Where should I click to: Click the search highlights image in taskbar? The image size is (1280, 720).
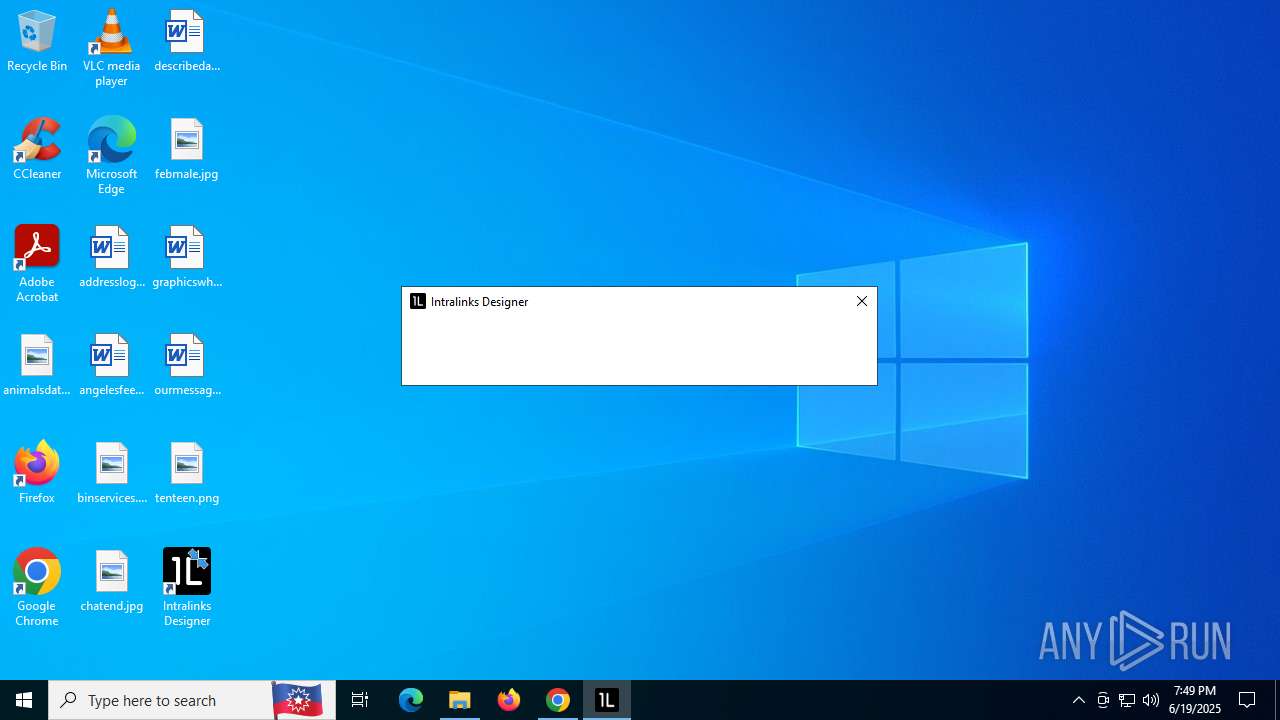[x=297, y=700]
